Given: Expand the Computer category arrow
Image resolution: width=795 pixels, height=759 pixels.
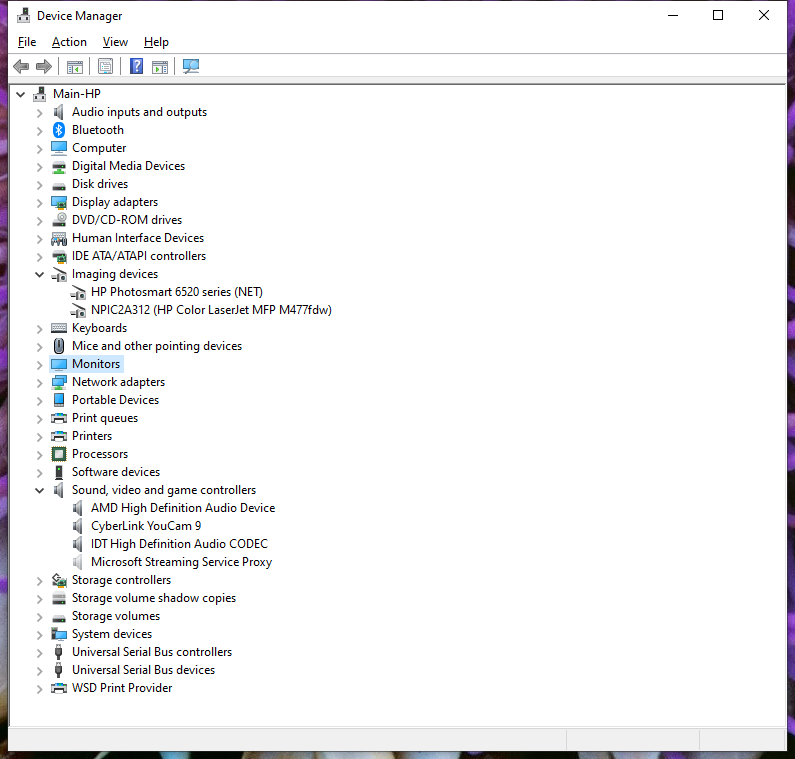Looking at the screenshot, I should [x=40, y=149].
